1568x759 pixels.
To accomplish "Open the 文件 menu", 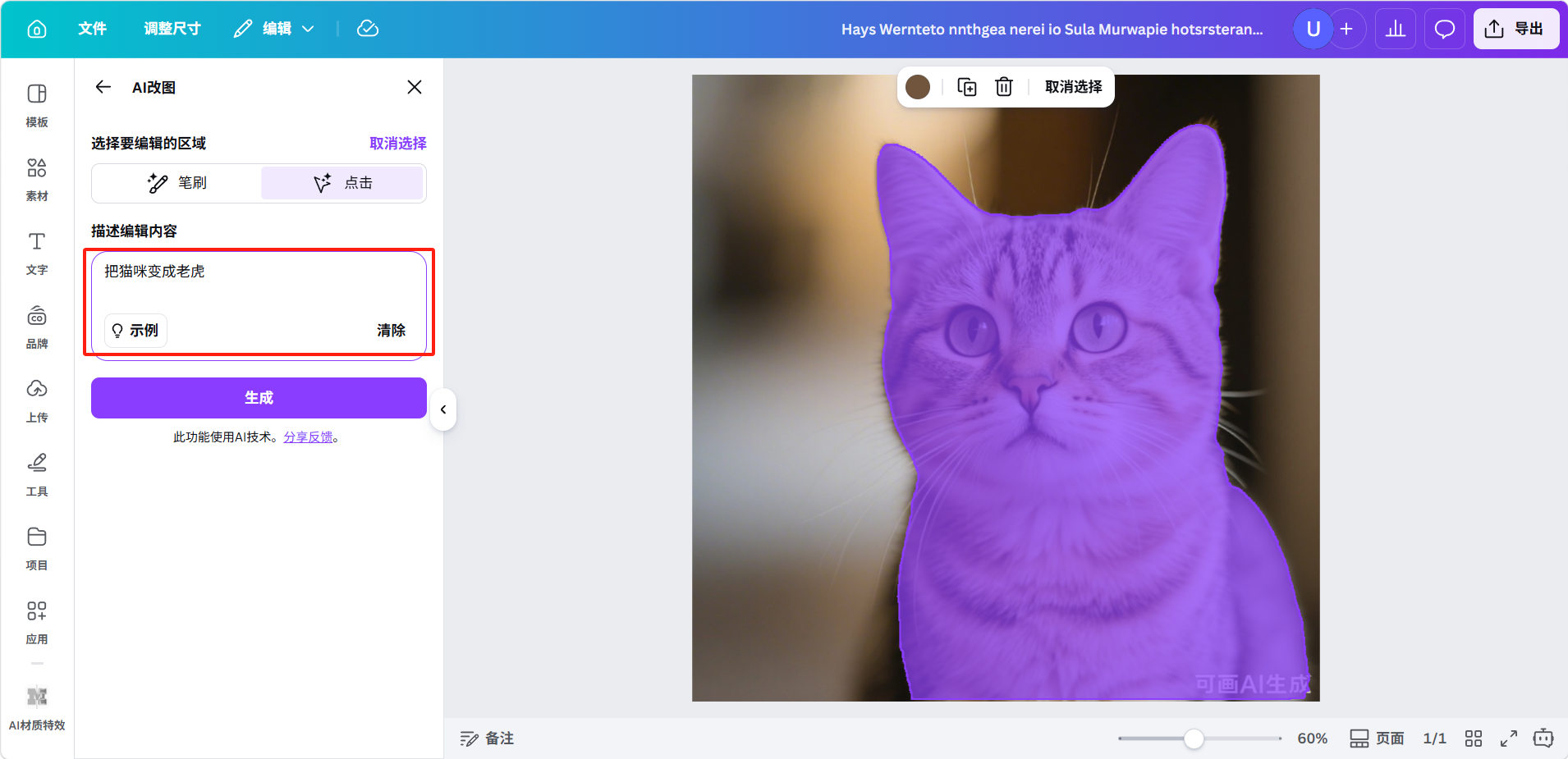I will 92,29.
